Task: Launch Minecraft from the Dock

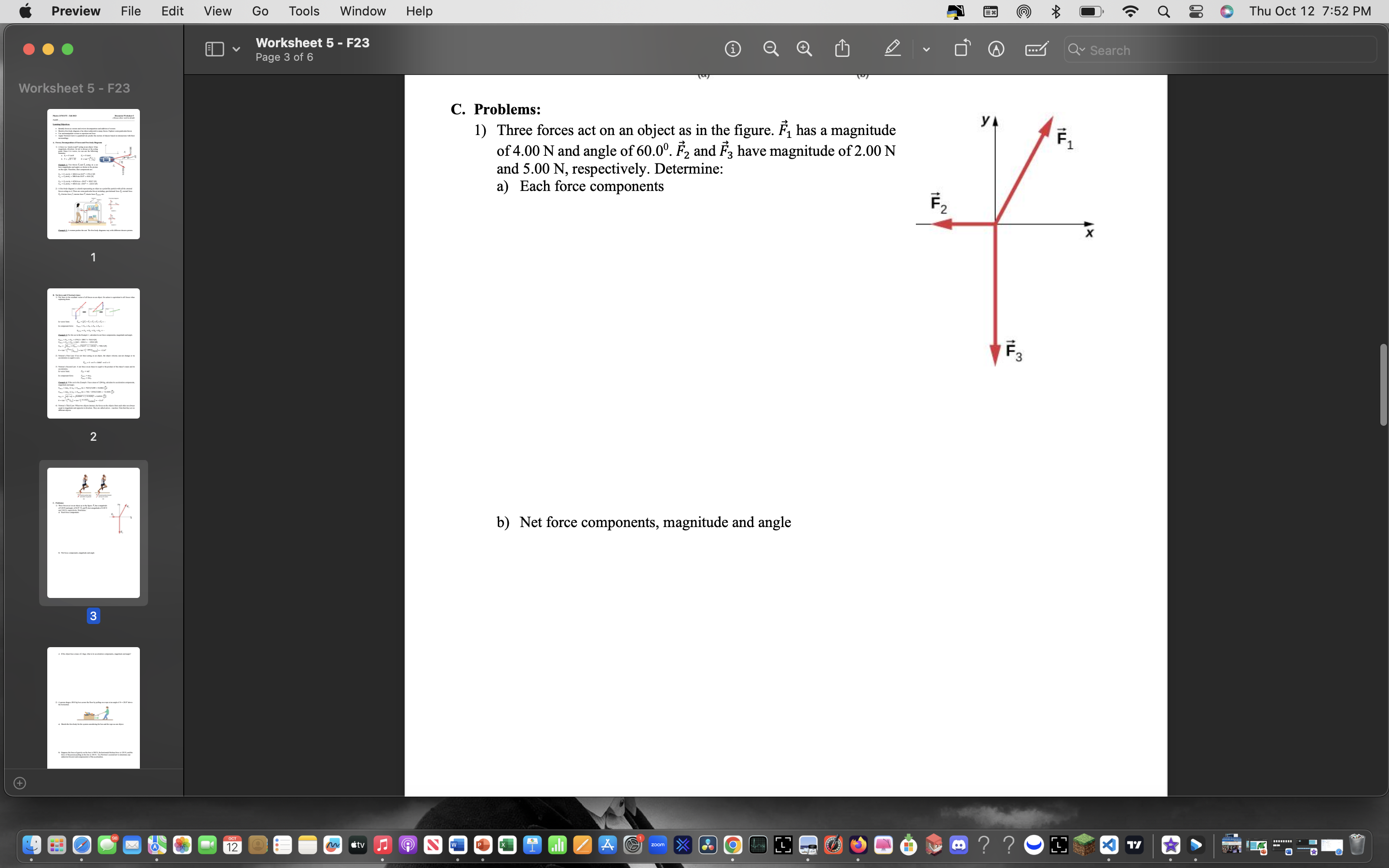Action: click(x=1085, y=844)
